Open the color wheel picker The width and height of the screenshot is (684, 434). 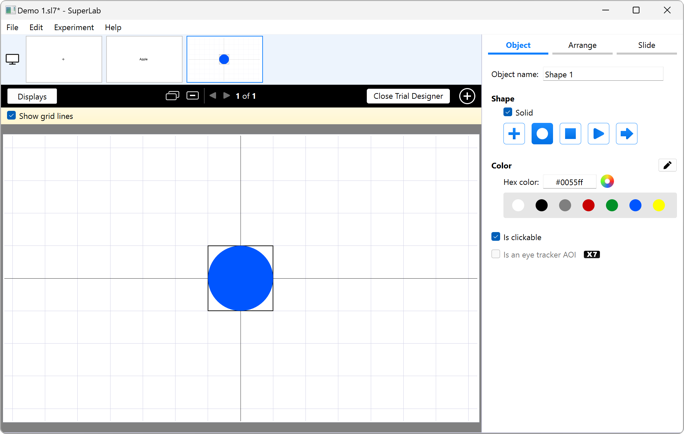coord(607,182)
